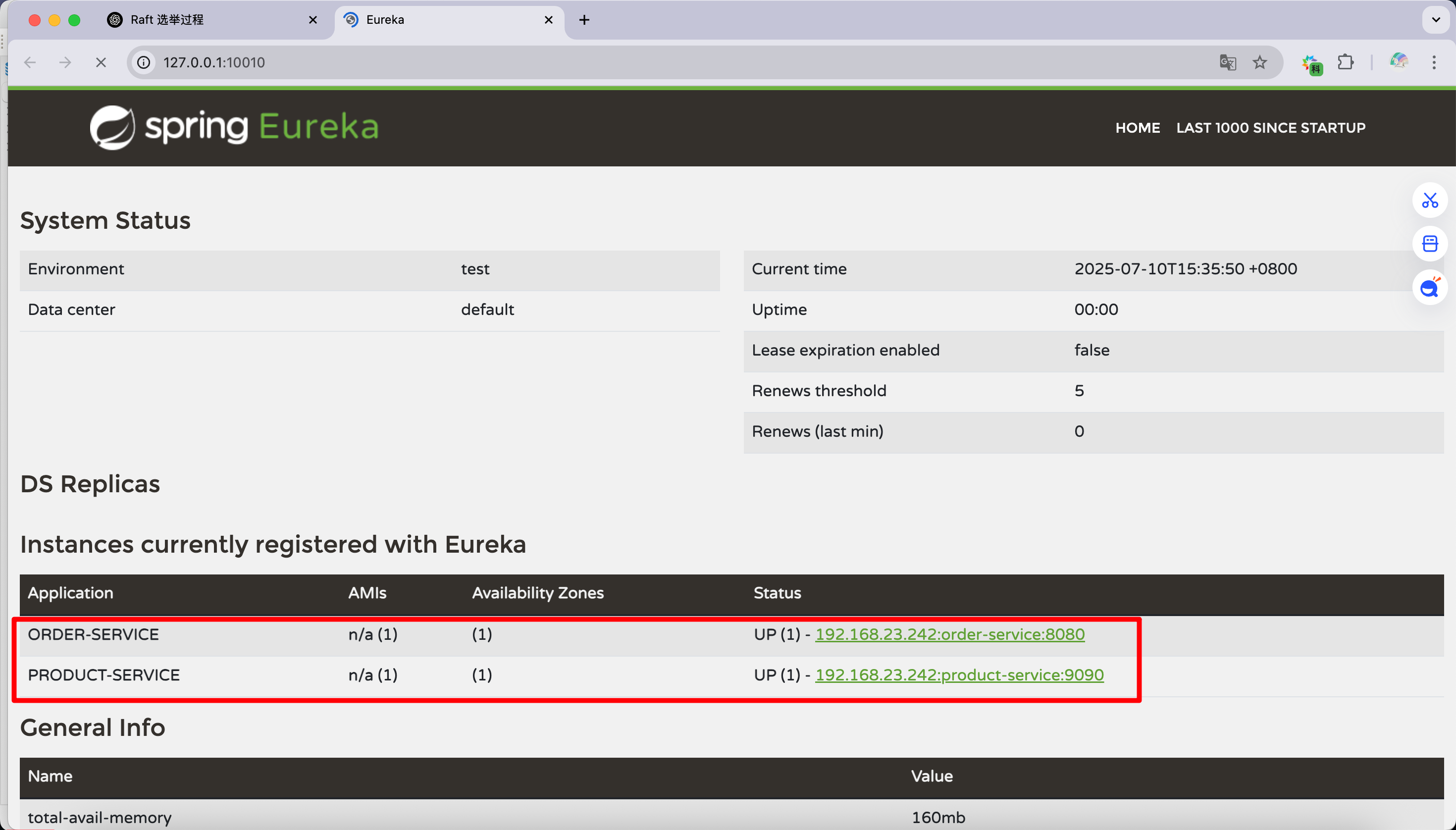Click the General Info heading
The width and height of the screenshot is (1456, 830).
point(92,727)
